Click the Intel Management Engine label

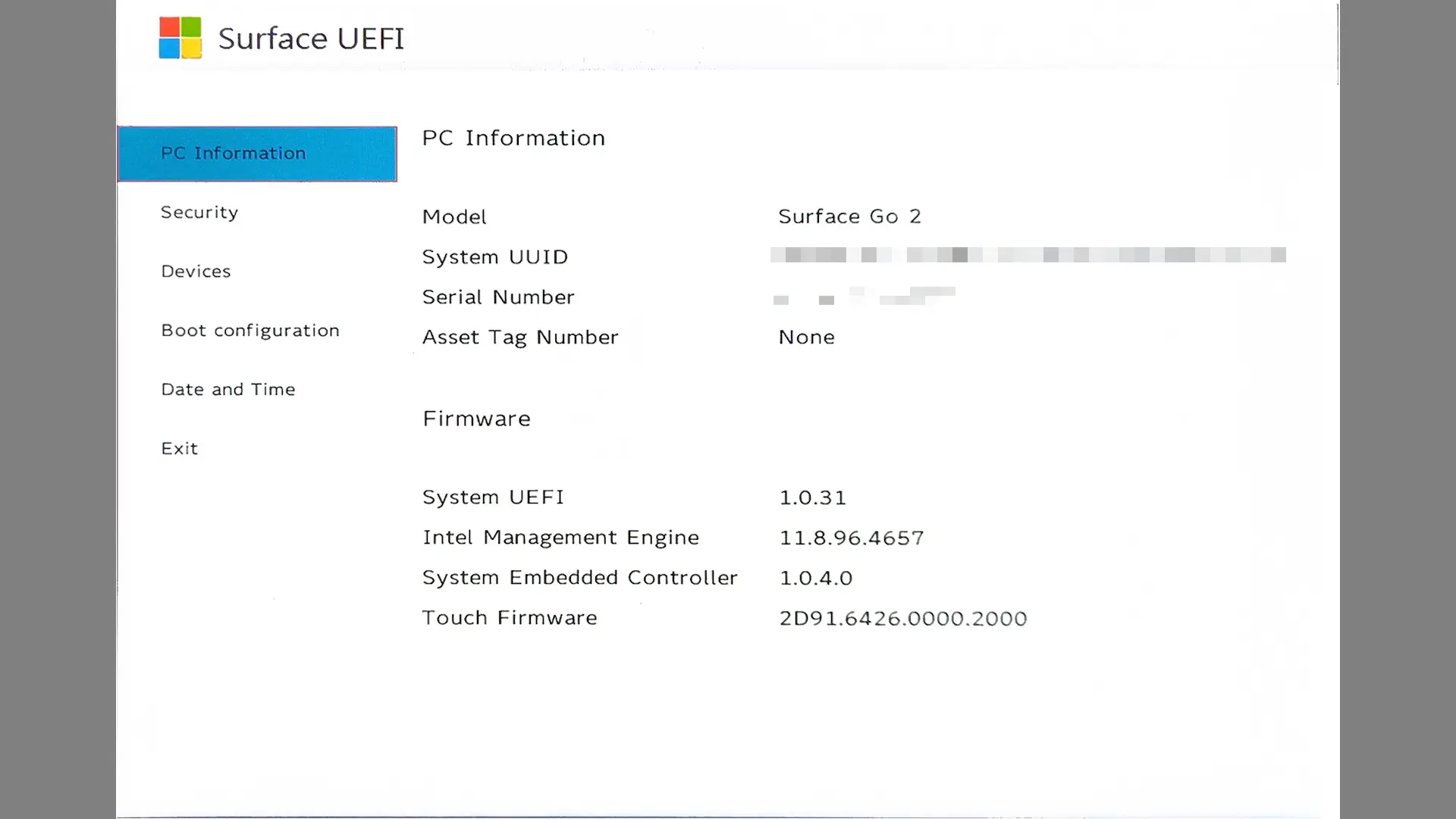[561, 538]
